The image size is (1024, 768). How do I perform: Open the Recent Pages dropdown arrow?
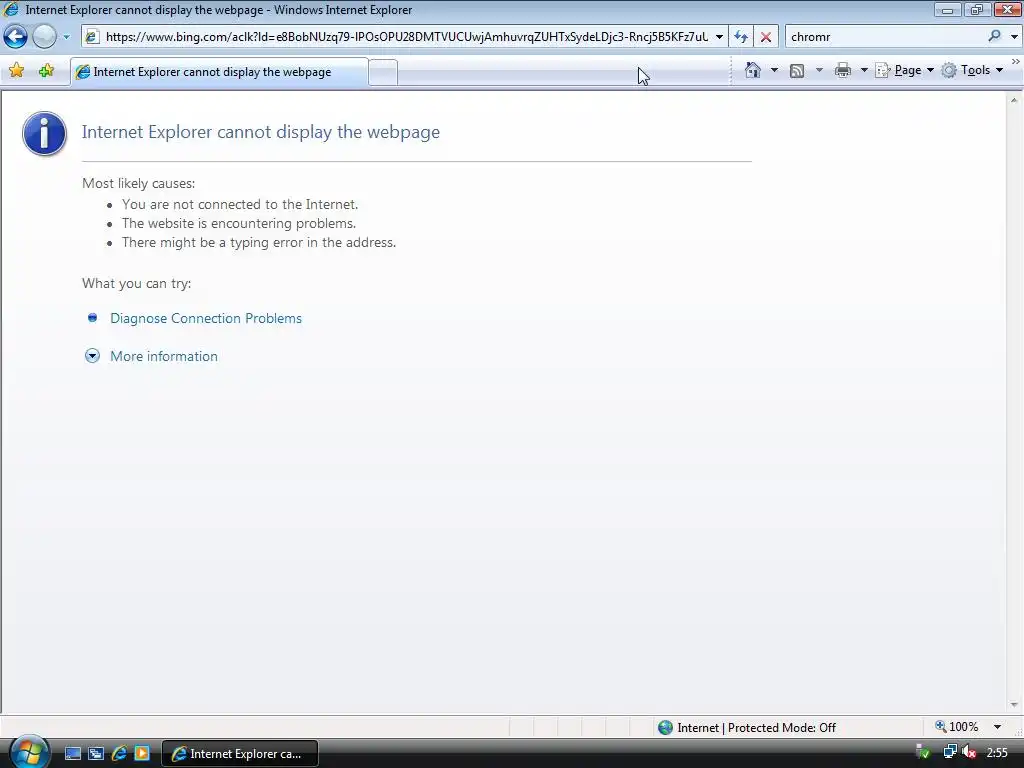click(x=66, y=37)
